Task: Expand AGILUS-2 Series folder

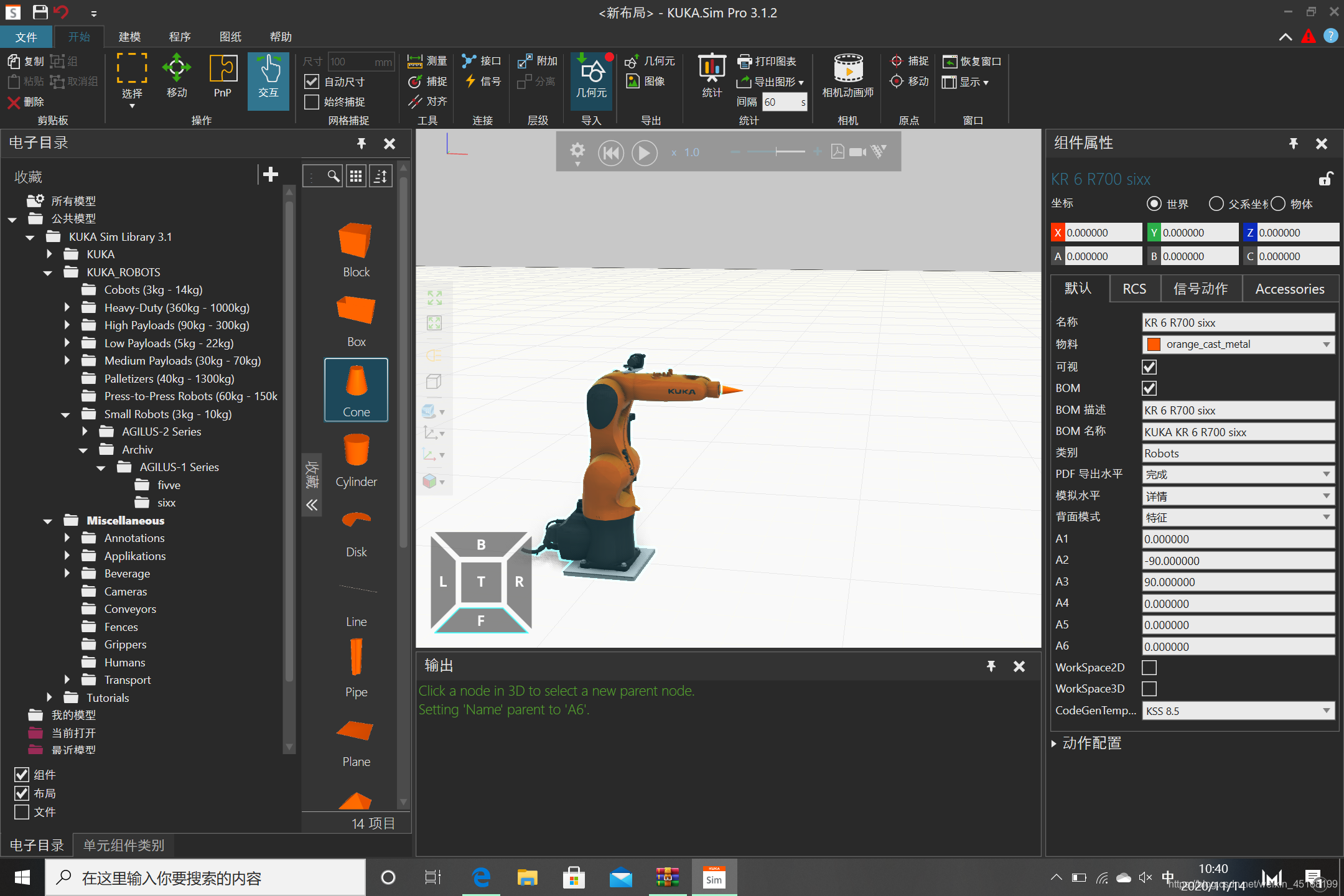Action: pyautogui.click(x=85, y=431)
